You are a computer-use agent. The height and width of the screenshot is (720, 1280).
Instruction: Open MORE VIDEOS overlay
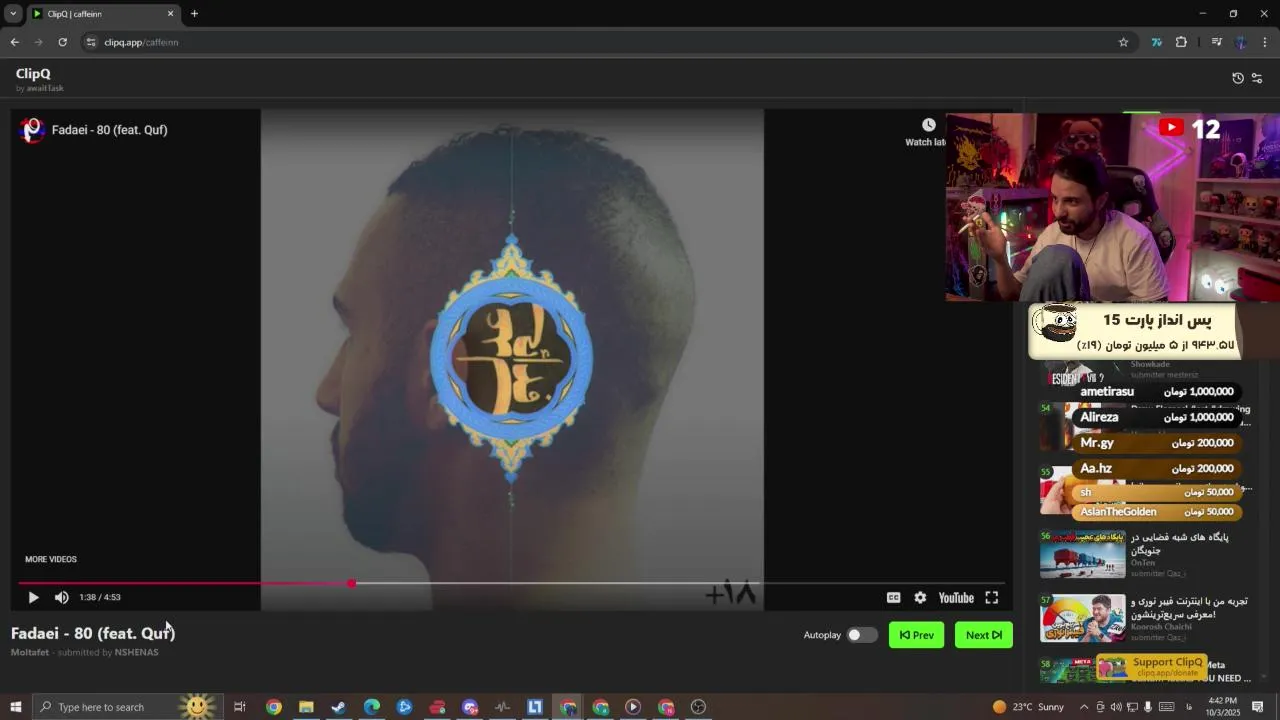[51, 559]
